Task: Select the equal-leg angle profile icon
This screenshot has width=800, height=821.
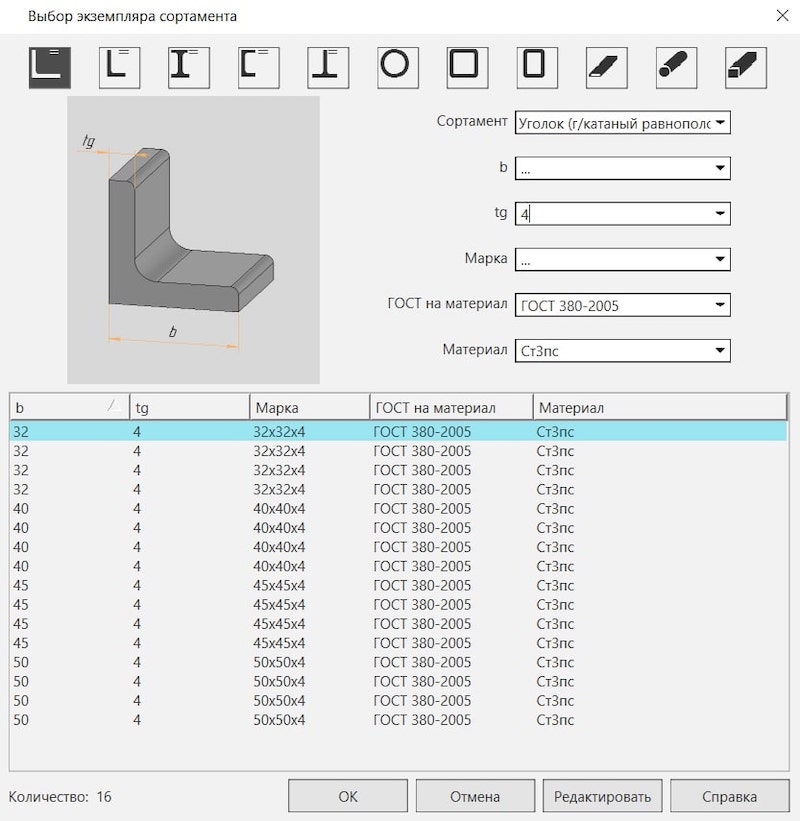Action: coord(50,68)
